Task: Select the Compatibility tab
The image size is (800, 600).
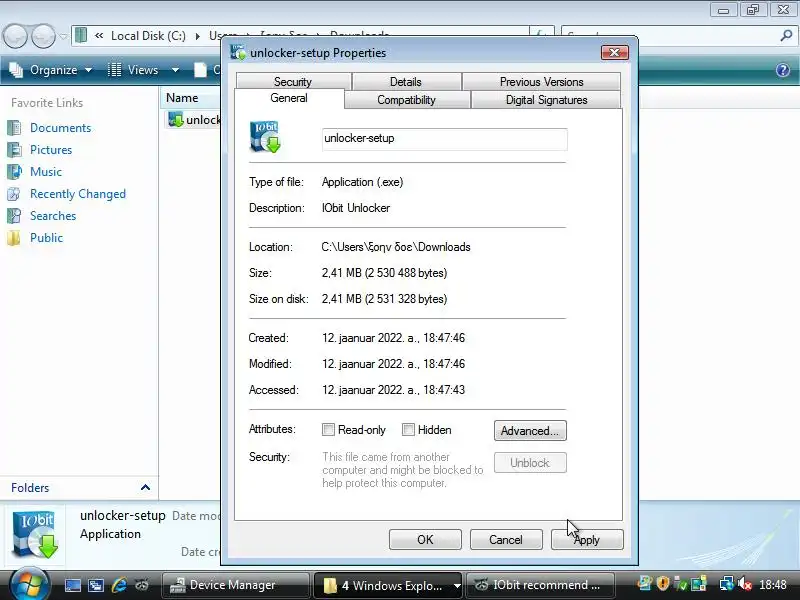Action: click(406, 99)
